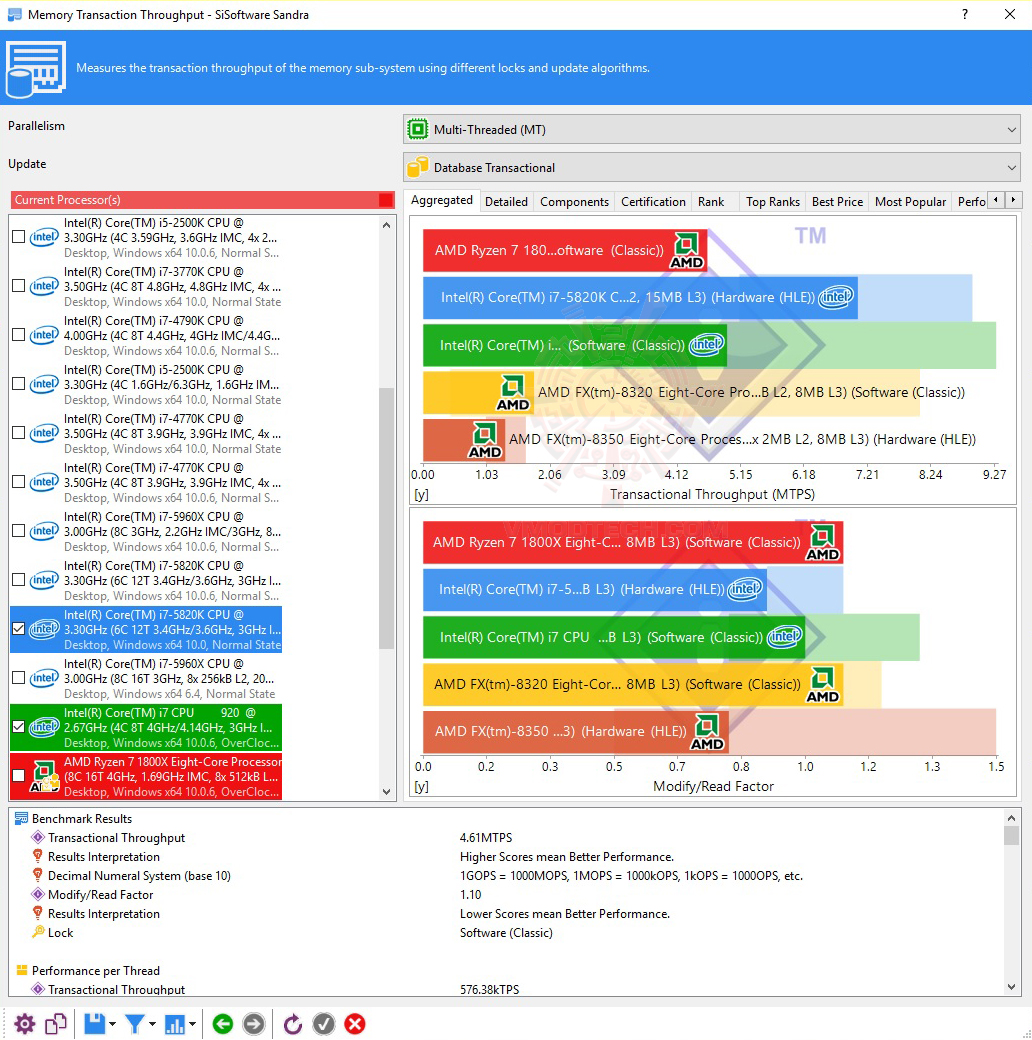The image size is (1032, 1040).
Task: Open the Top Ranks tab
Action: [773, 202]
